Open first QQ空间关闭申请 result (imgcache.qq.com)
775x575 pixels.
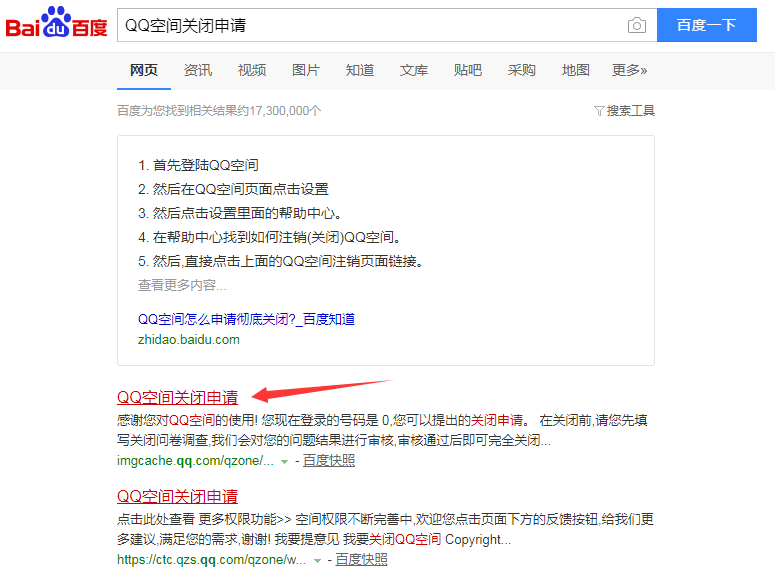(177, 398)
